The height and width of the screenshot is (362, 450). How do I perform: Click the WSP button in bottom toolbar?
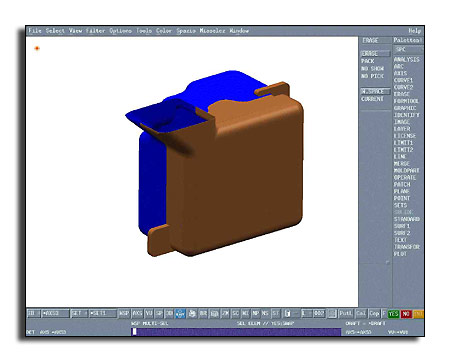124,314
